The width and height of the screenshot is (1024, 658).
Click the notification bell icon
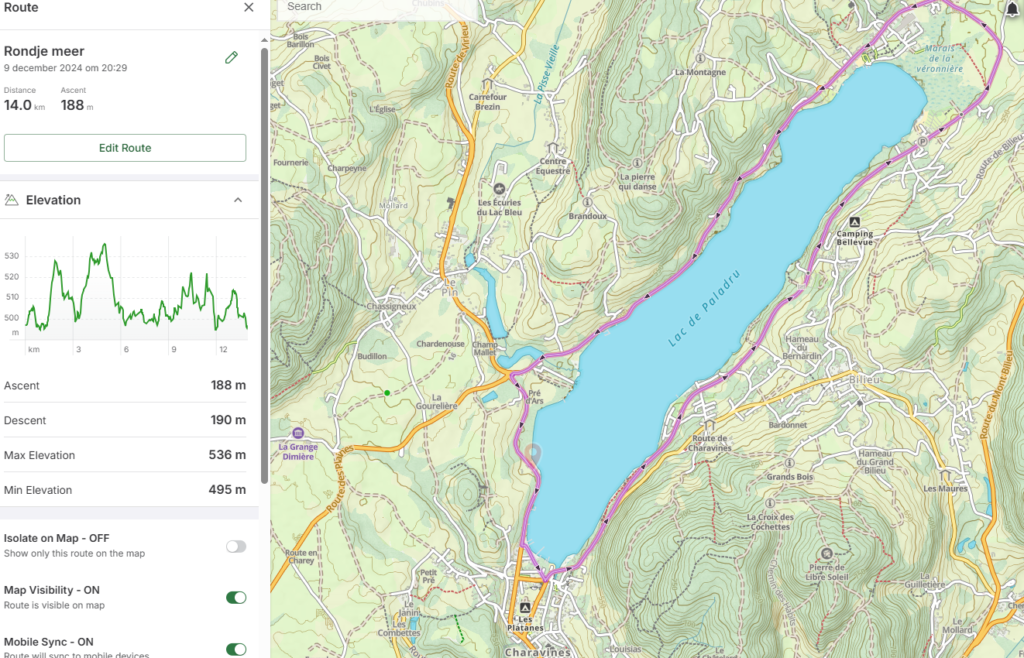coord(1013,8)
